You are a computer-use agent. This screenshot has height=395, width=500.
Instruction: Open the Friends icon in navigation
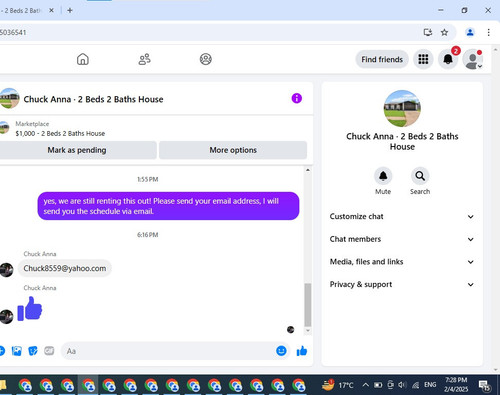(144, 59)
